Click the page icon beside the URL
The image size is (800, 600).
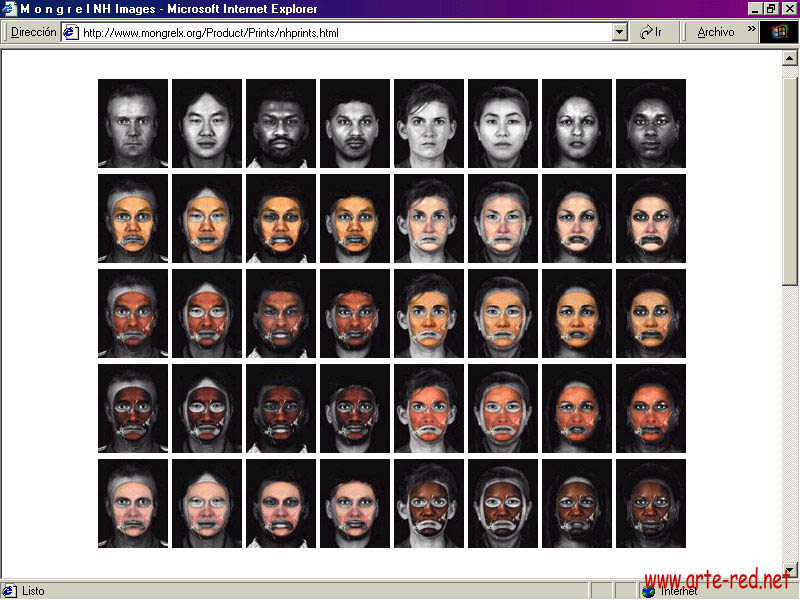point(71,32)
